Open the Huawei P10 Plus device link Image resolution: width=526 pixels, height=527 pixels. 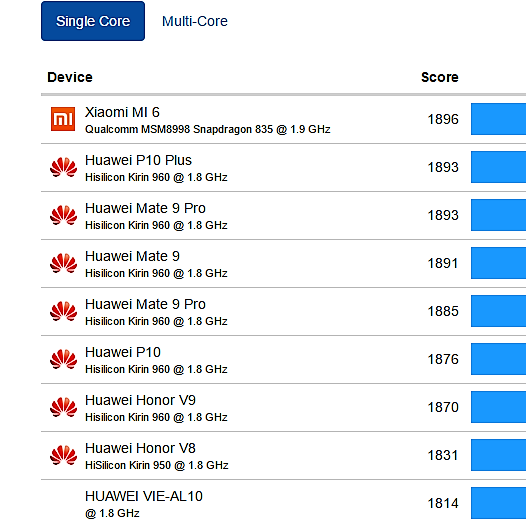tap(138, 160)
